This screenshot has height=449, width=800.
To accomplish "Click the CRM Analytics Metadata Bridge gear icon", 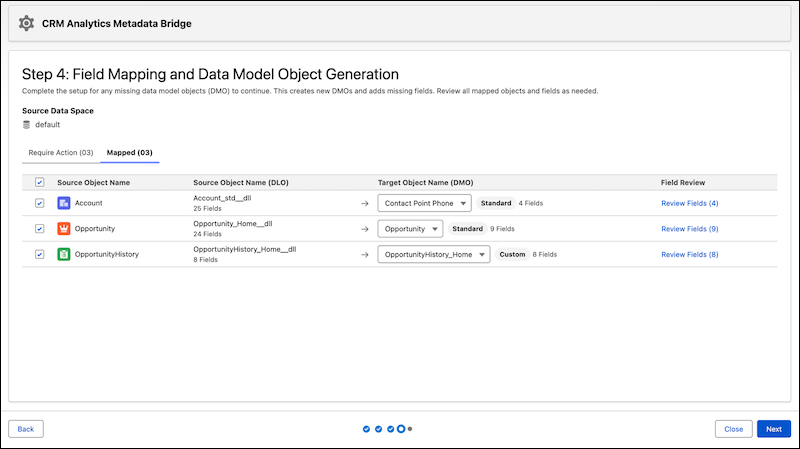I will pos(27,23).
